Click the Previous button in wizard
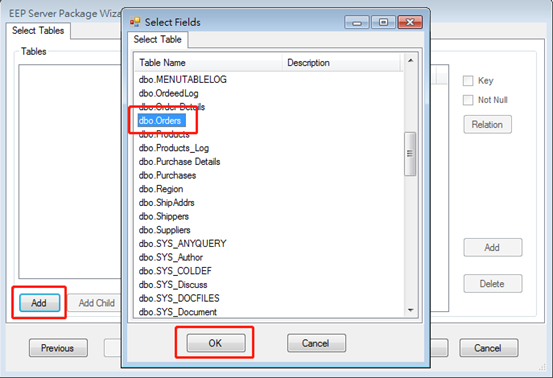Viewport: 553px width, 378px height. coord(58,348)
